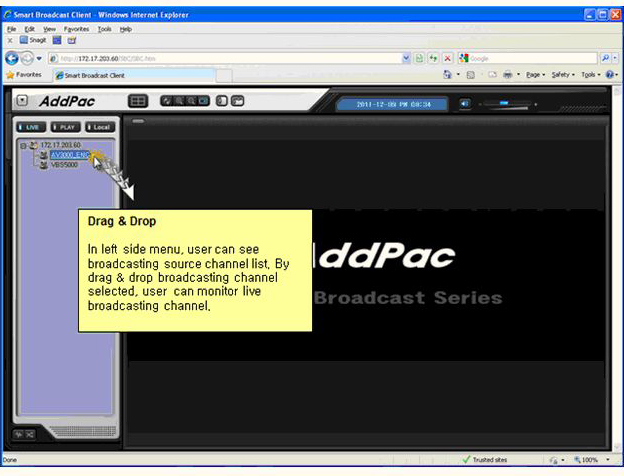Select the 172.17.203.60 server entry
624x476 pixels.
click(x=60, y=145)
